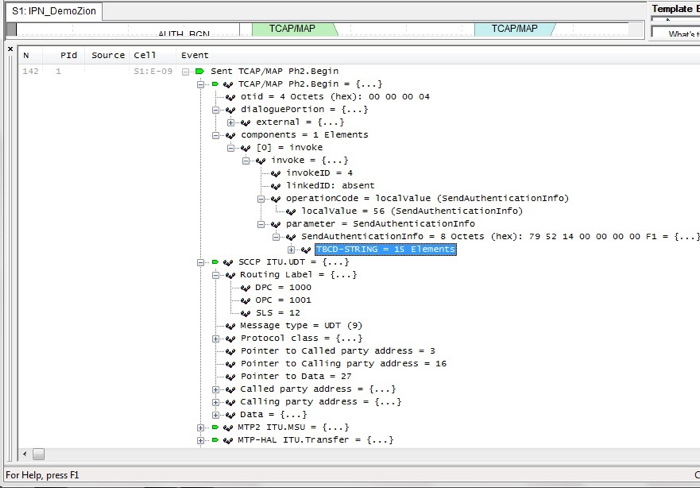Viewport: 700px width, 488px height.
Task: Click the icon beside linkedID: absent
Action: point(275,186)
